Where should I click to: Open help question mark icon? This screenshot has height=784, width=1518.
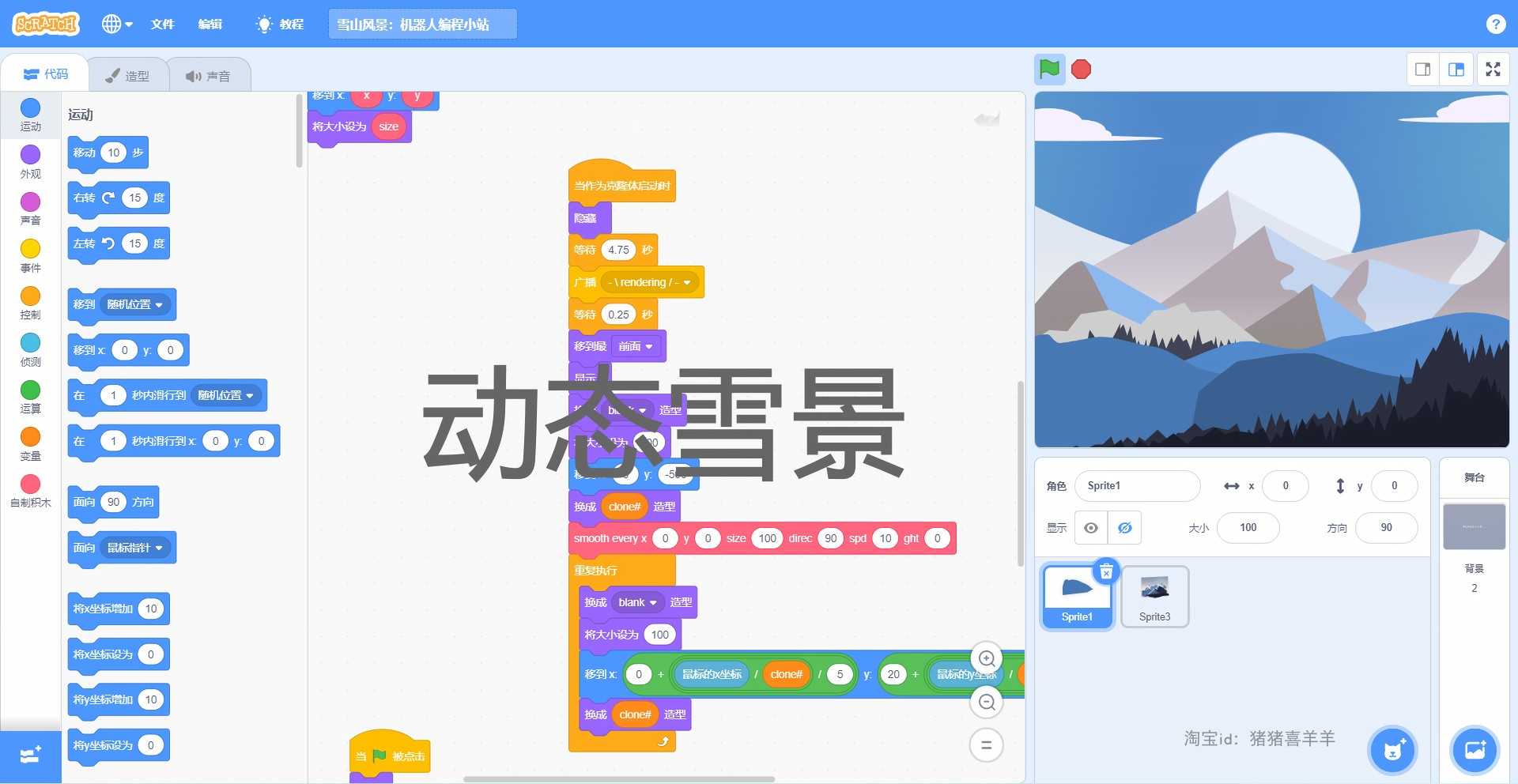click(x=1495, y=24)
